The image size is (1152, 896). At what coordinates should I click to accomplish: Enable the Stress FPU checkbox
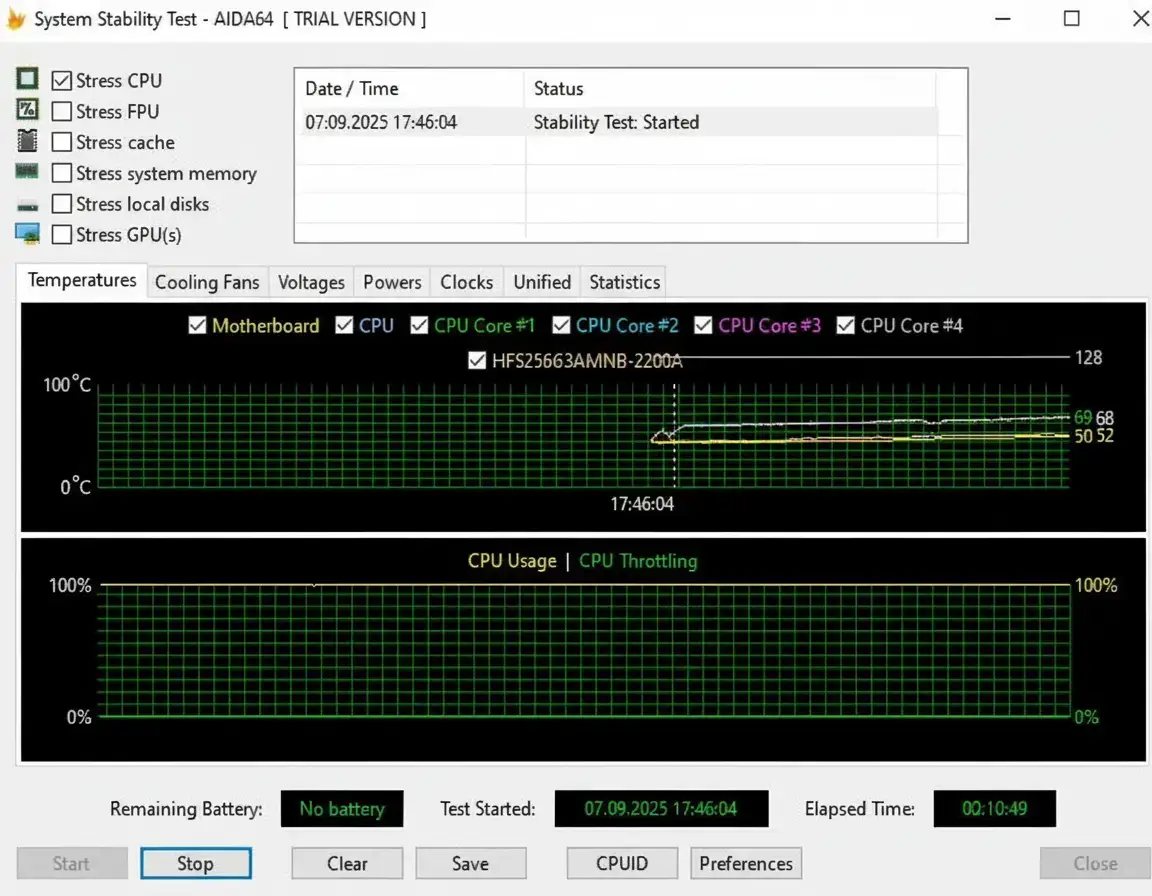pos(62,111)
